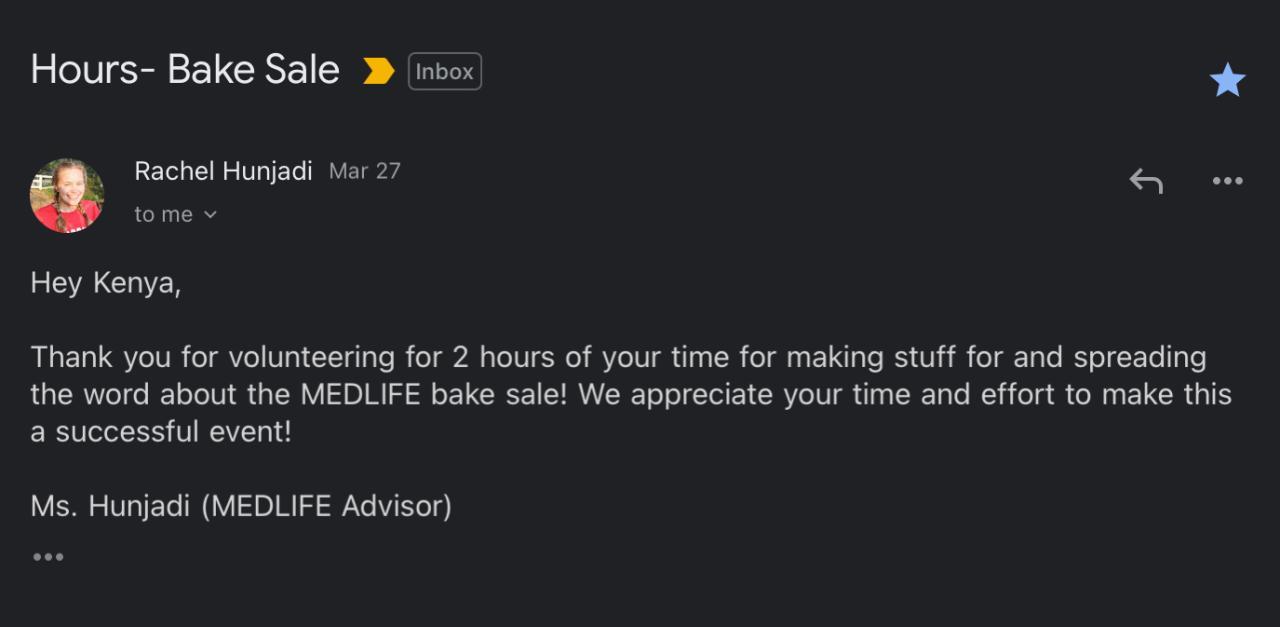
Task: Click sender name Rachel Hunjadi
Action: click(223, 171)
